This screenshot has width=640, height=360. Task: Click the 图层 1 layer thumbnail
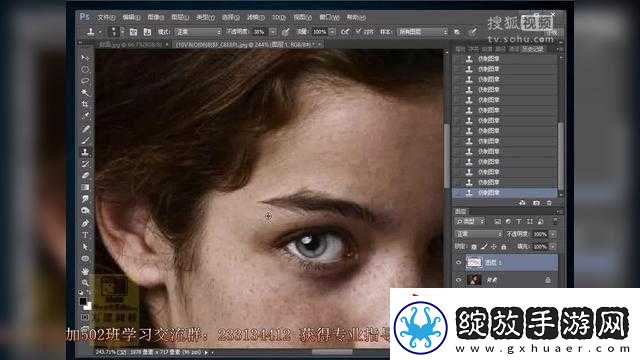tap(474, 262)
